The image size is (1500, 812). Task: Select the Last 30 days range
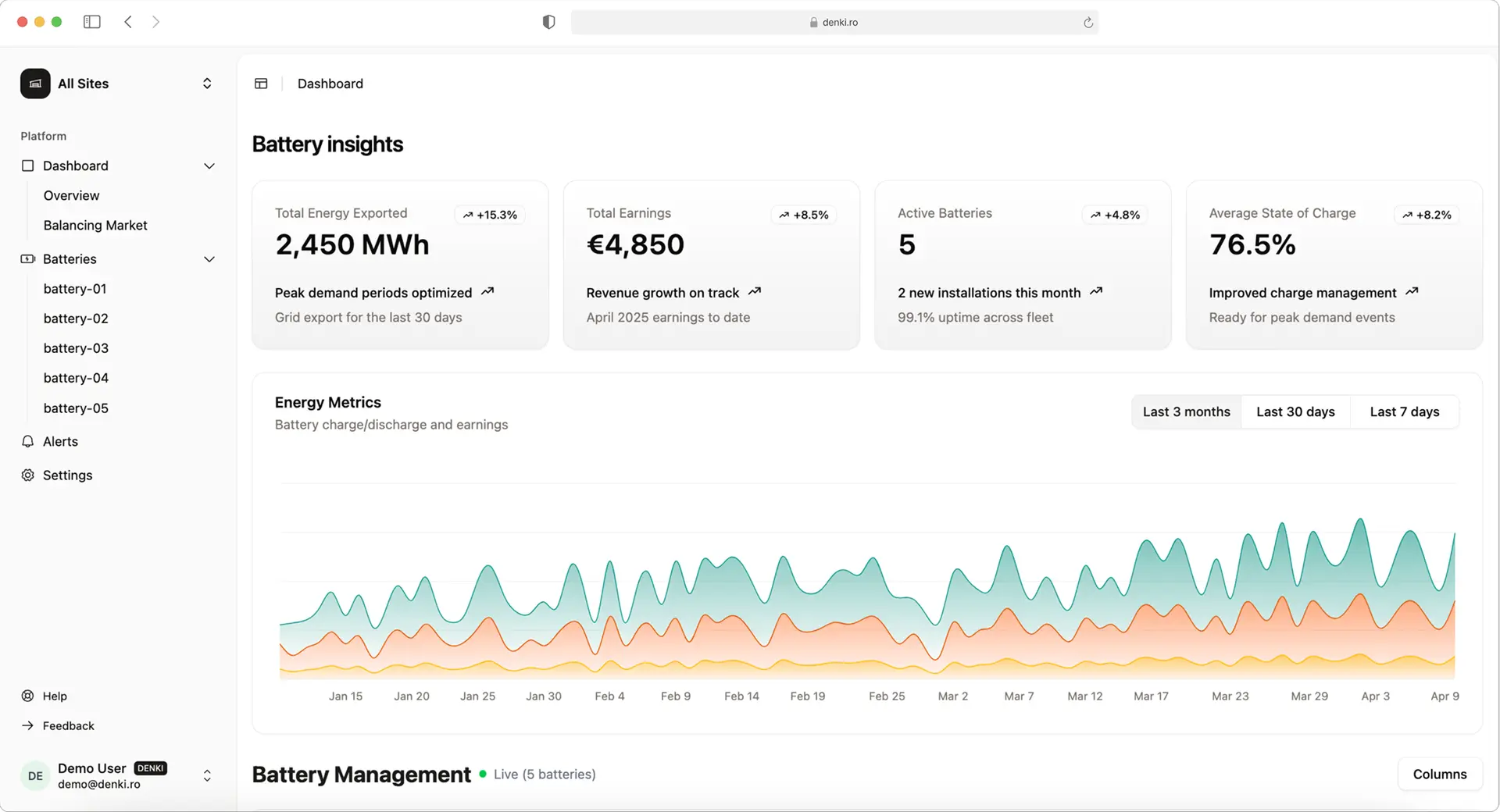point(1295,411)
